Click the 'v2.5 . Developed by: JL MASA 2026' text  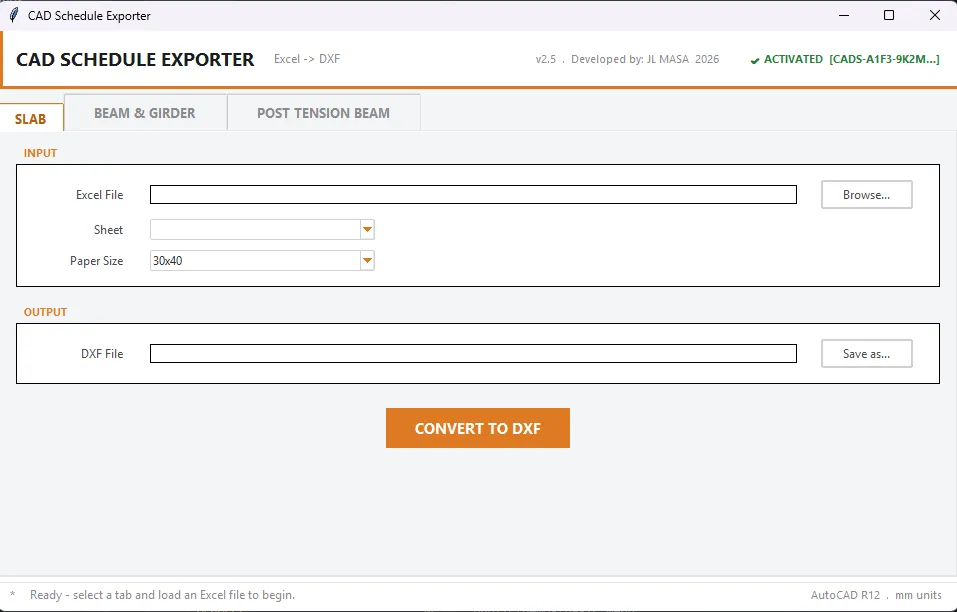[x=627, y=59]
